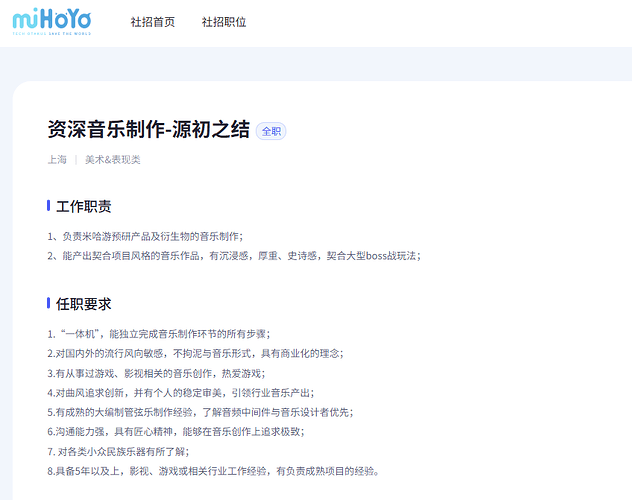Select the job title 资深音乐制作-源初之结
Screen dimensions: 632x500
[x=149, y=130]
